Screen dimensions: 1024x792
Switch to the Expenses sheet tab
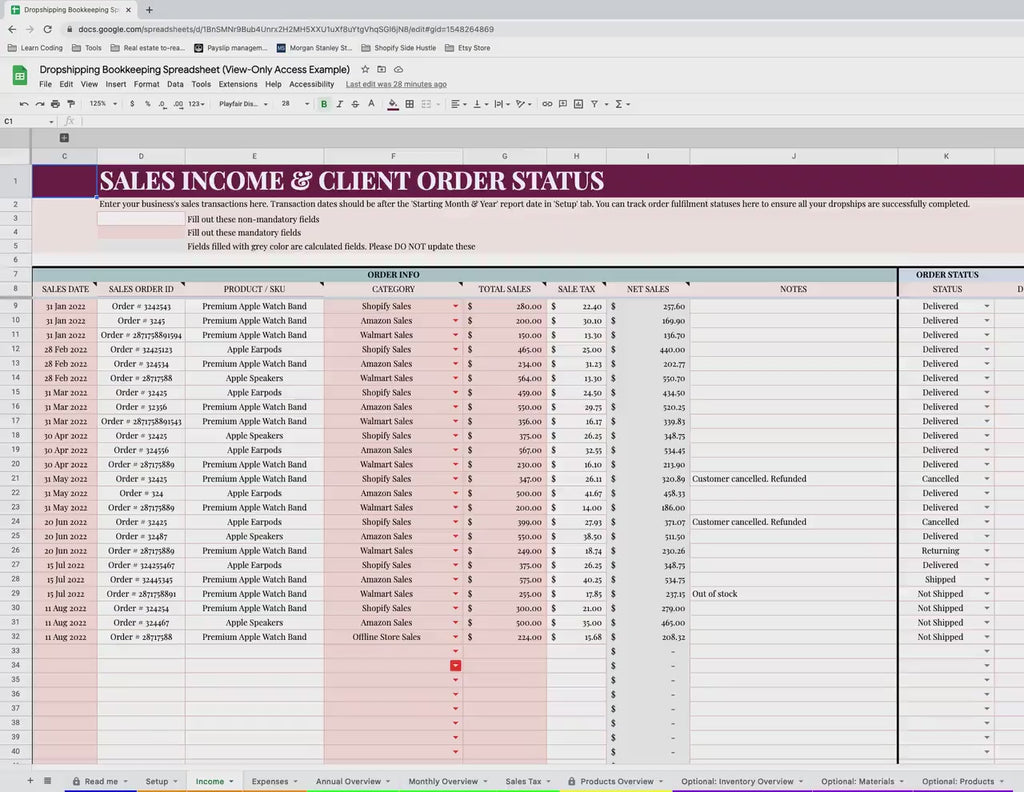[x=270, y=781]
